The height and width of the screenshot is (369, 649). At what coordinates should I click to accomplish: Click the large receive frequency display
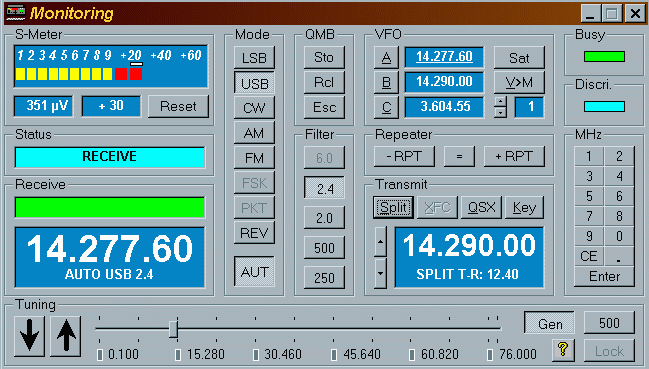(x=110, y=257)
